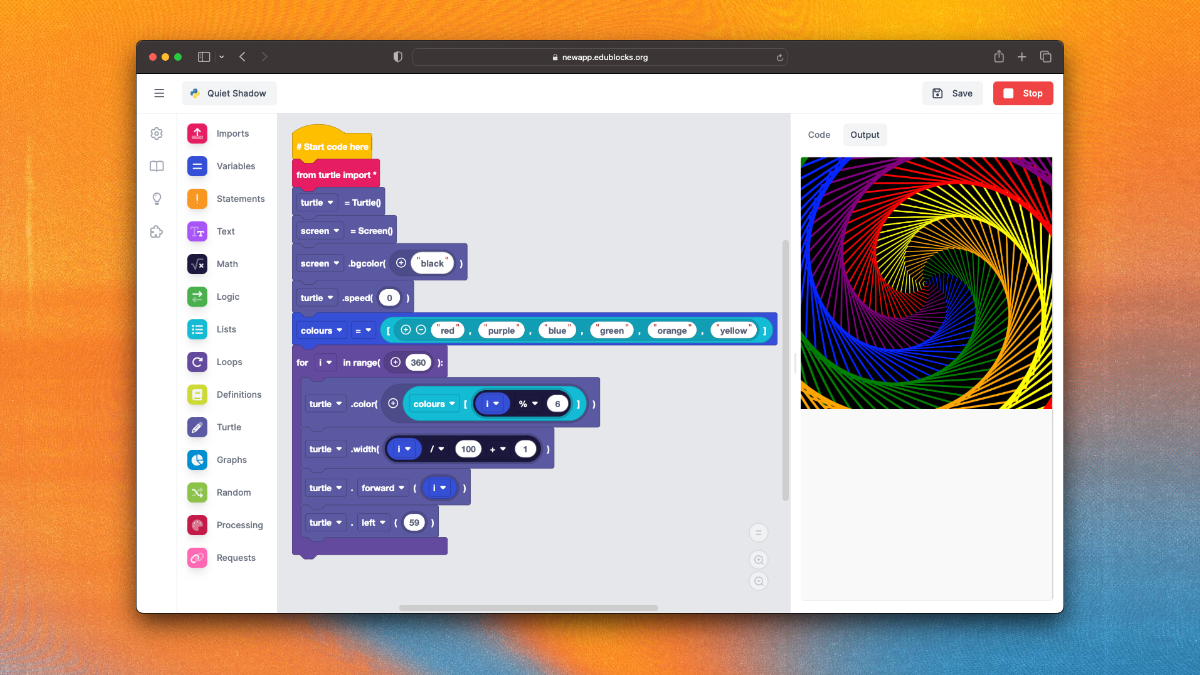This screenshot has width=1200, height=675.
Task: Open the left direction dropdown
Action: 373,522
